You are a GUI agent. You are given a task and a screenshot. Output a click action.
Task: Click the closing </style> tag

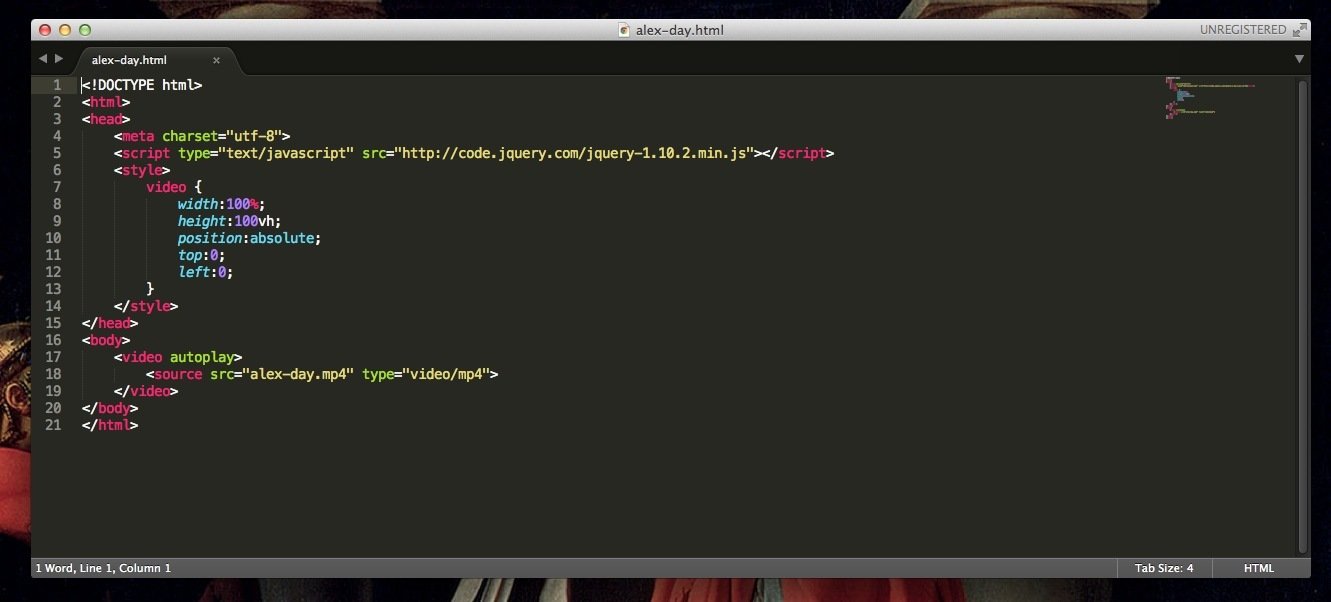146,306
